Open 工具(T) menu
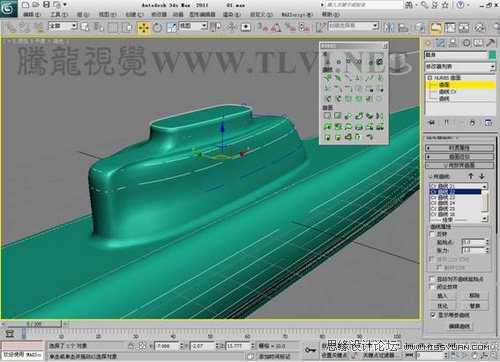This screenshot has width=500, height=362. 59,15
